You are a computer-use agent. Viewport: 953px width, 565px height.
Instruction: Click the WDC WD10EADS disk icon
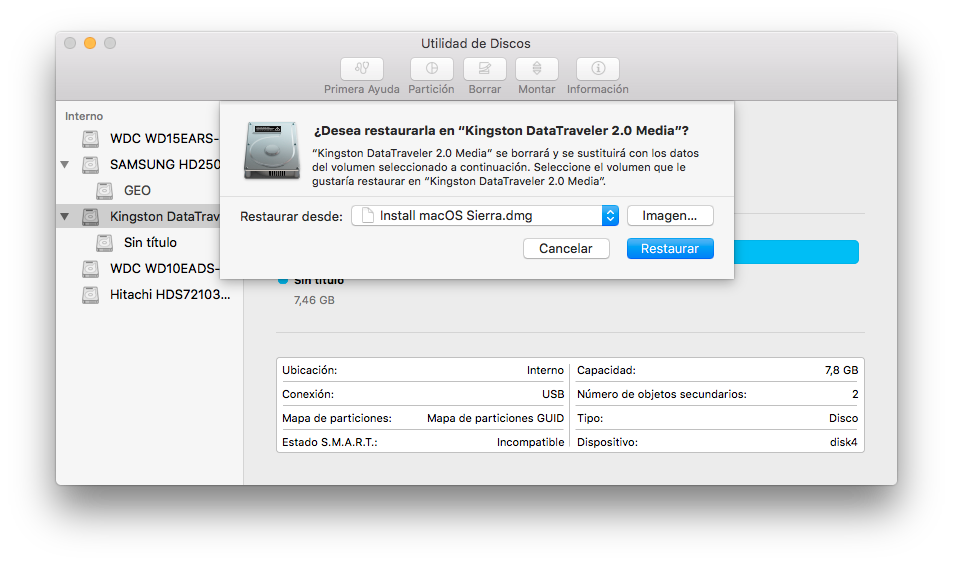tap(91, 269)
